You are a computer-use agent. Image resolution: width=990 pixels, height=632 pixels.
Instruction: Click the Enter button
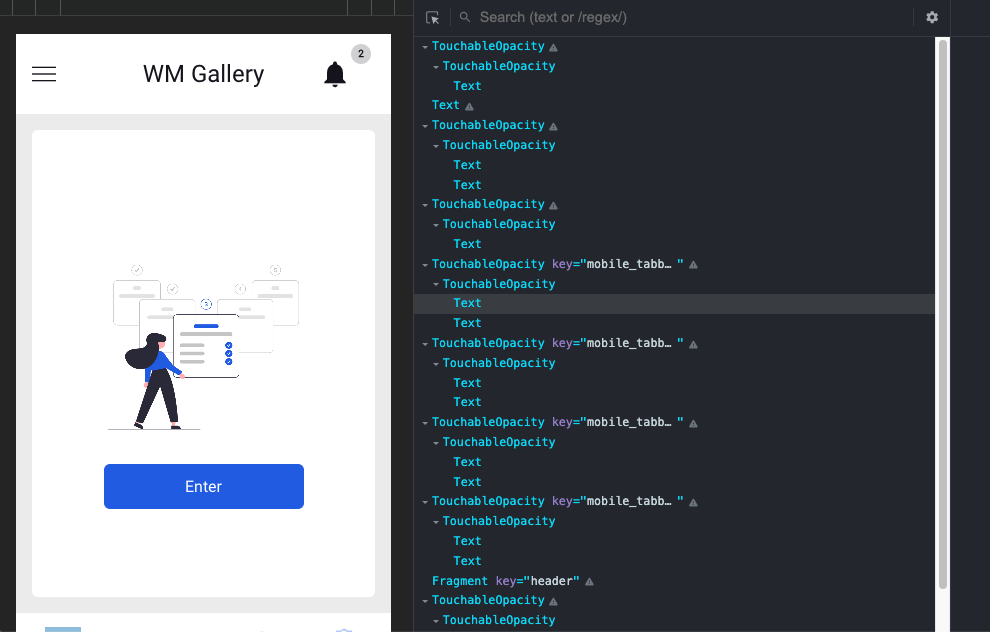[x=203, y=486]
